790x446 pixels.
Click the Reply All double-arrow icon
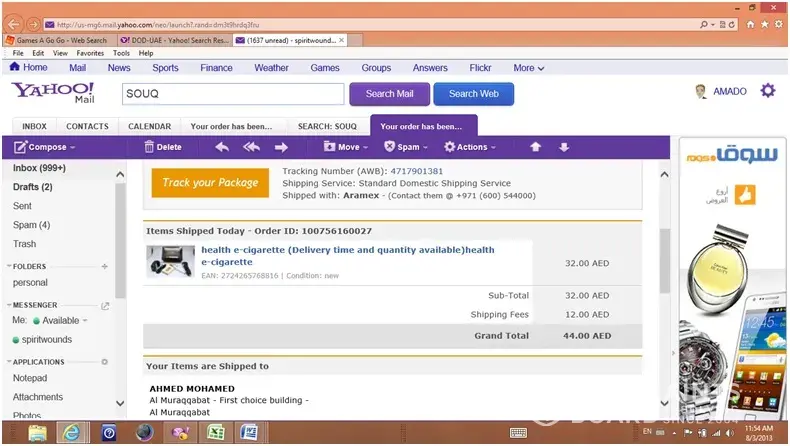[x=251, y=147]
